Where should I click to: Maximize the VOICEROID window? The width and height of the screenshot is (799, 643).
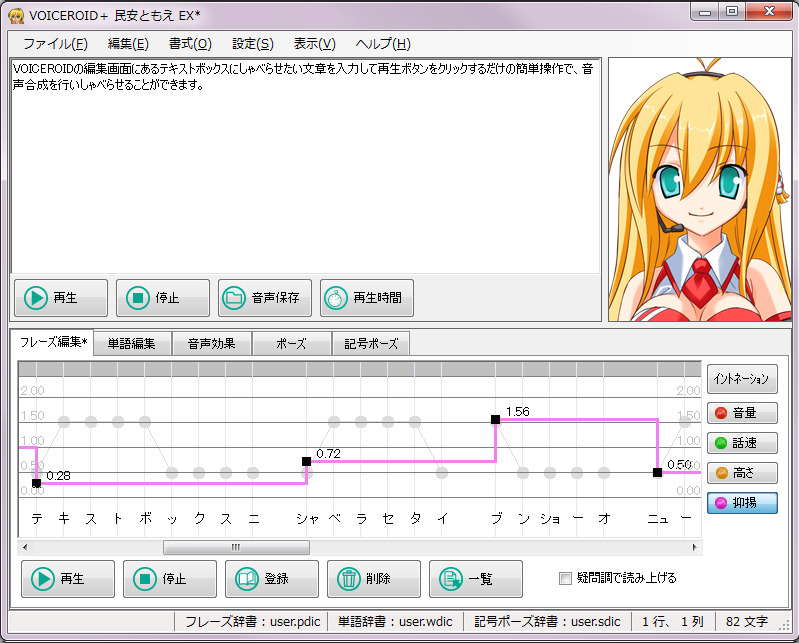pos(732,12)
